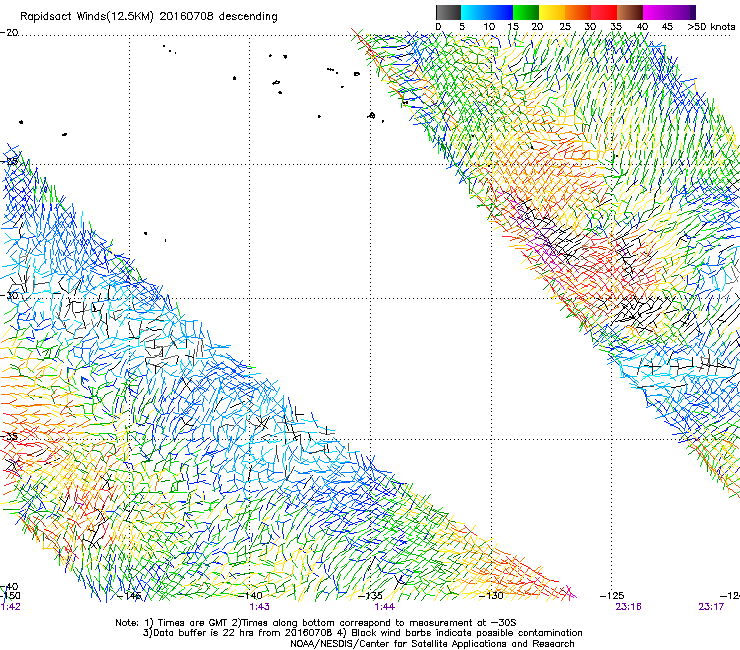This screenshot has width=740, height=650.
Task: Click the '1:44' swath time label
Action: pos(385,607)
